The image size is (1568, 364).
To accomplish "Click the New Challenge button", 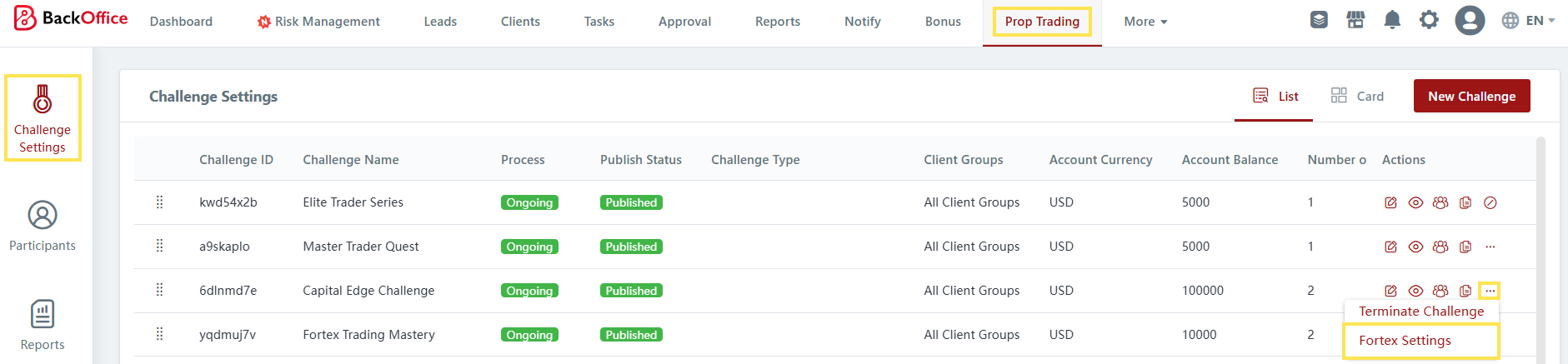I will click(1471, 97).
